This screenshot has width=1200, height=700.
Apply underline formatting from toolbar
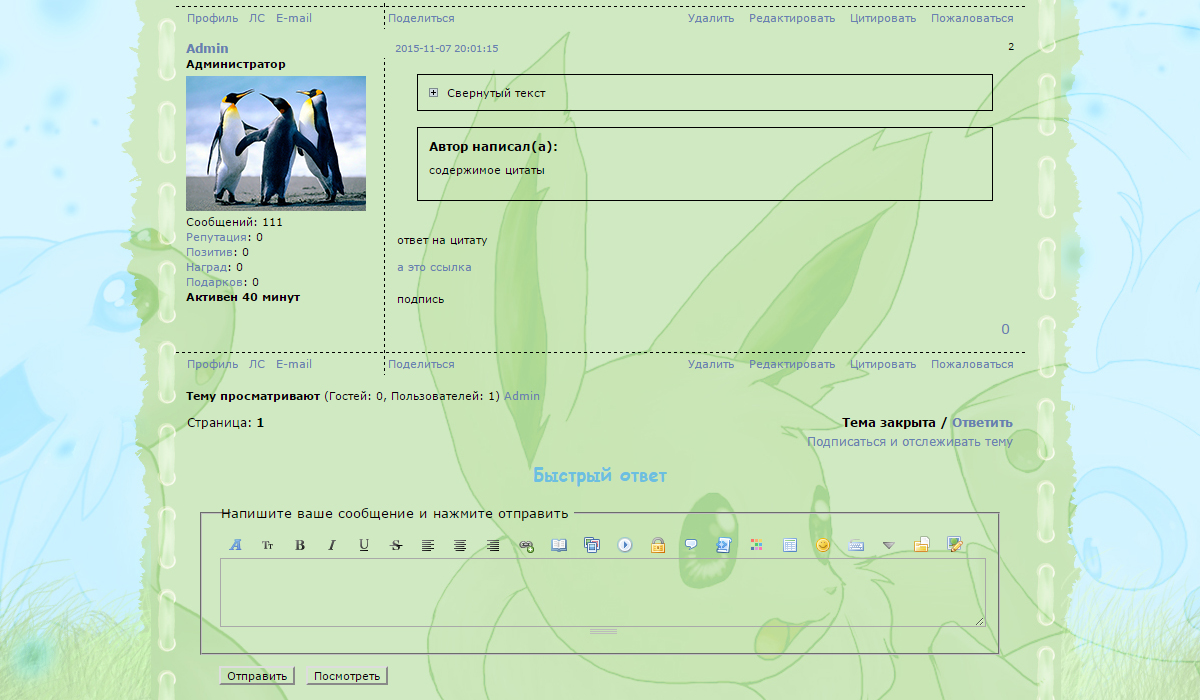pos(364,545)
